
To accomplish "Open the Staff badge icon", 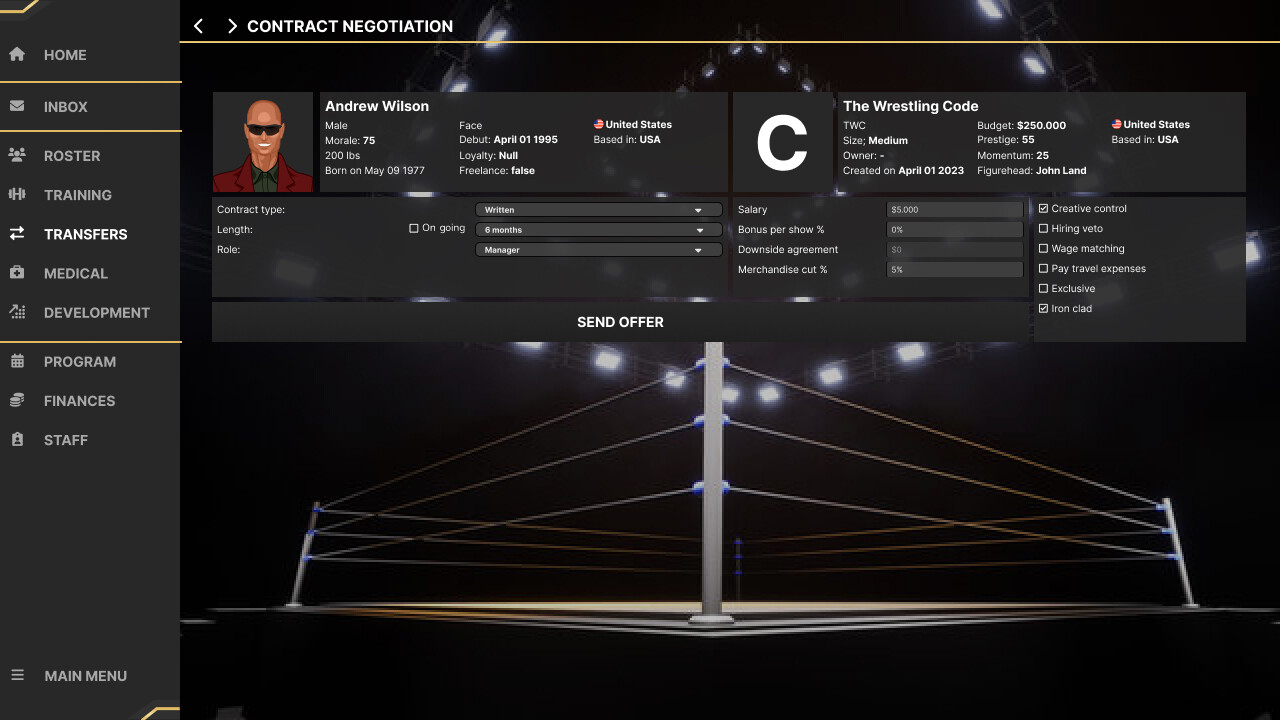I will coord(18,440).
